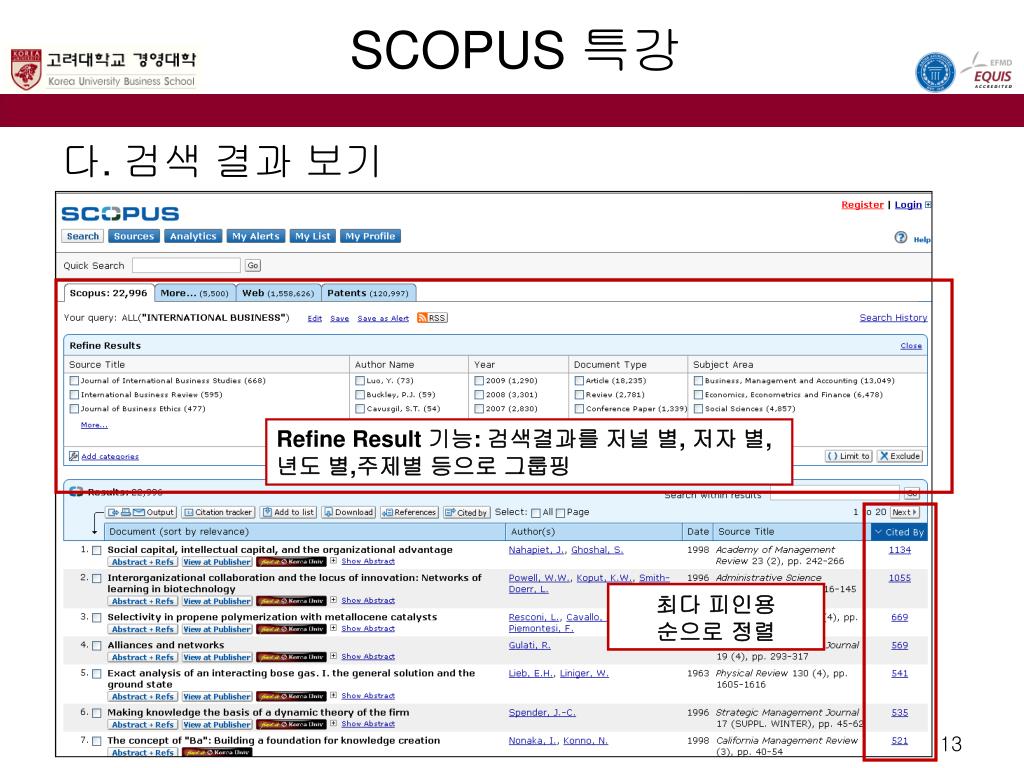Click into Quick Search input field
This screenshot has width=1024, height=768.
click(x=186, y=265)
